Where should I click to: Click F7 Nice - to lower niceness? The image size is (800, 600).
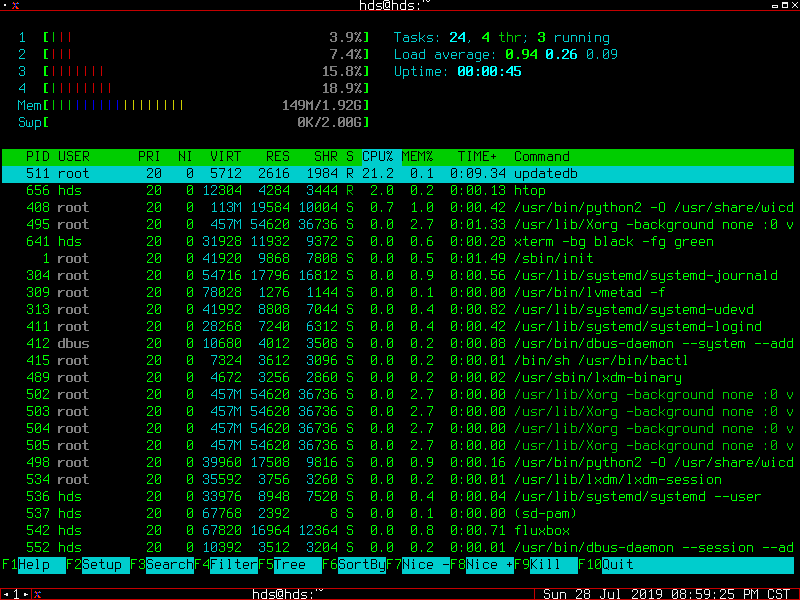point(418,565)
